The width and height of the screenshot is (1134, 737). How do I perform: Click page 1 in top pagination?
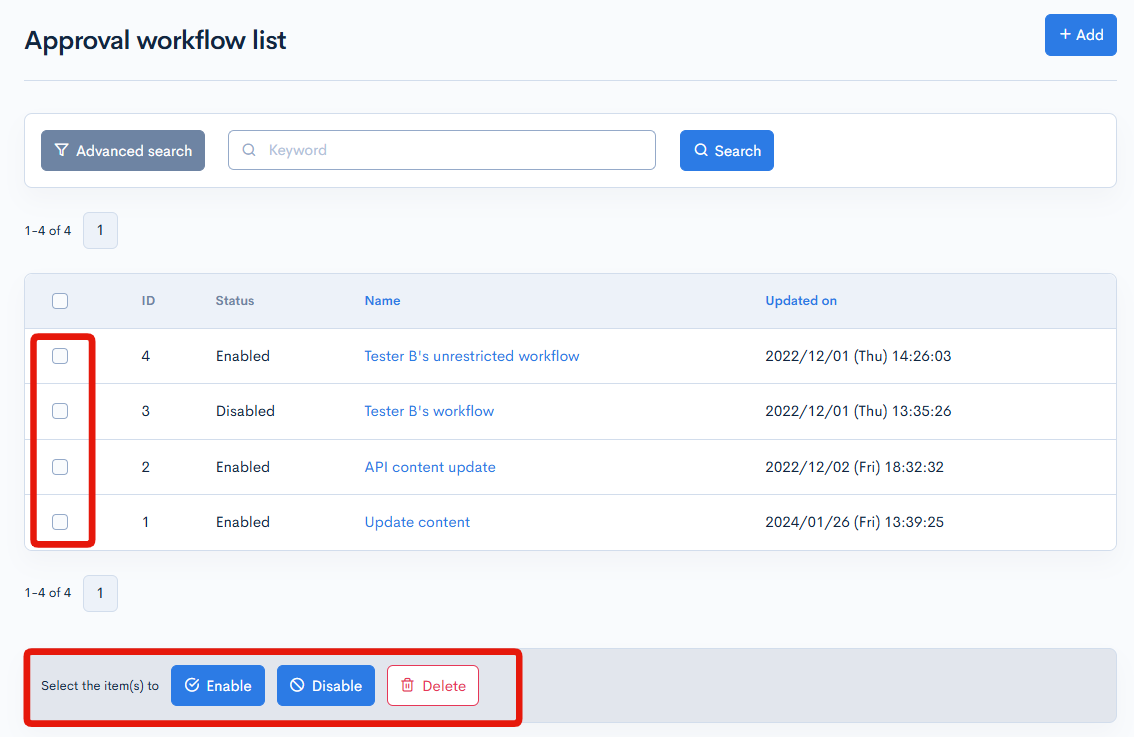click(100, 230)
